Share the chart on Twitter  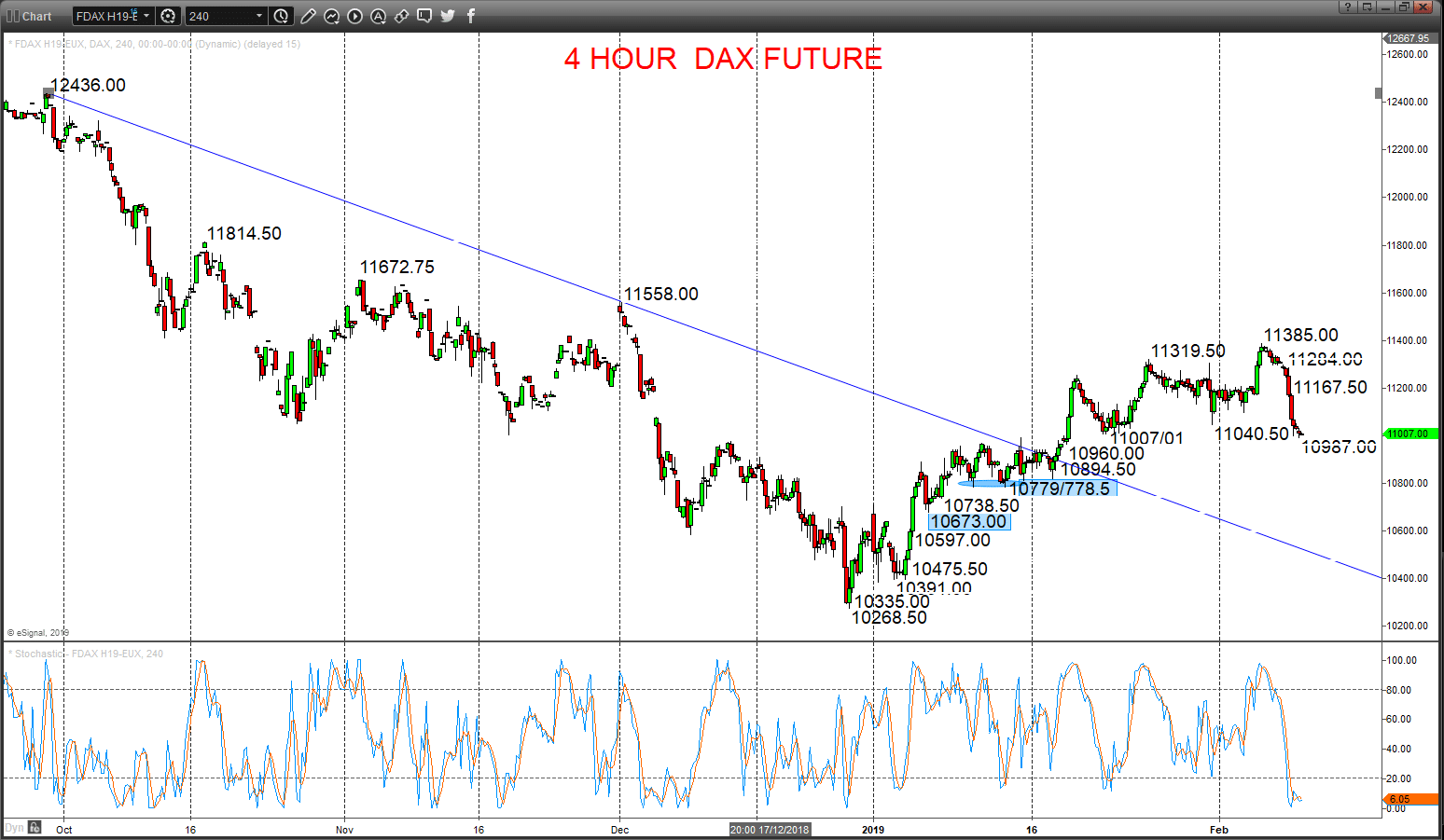click(448, 16)
